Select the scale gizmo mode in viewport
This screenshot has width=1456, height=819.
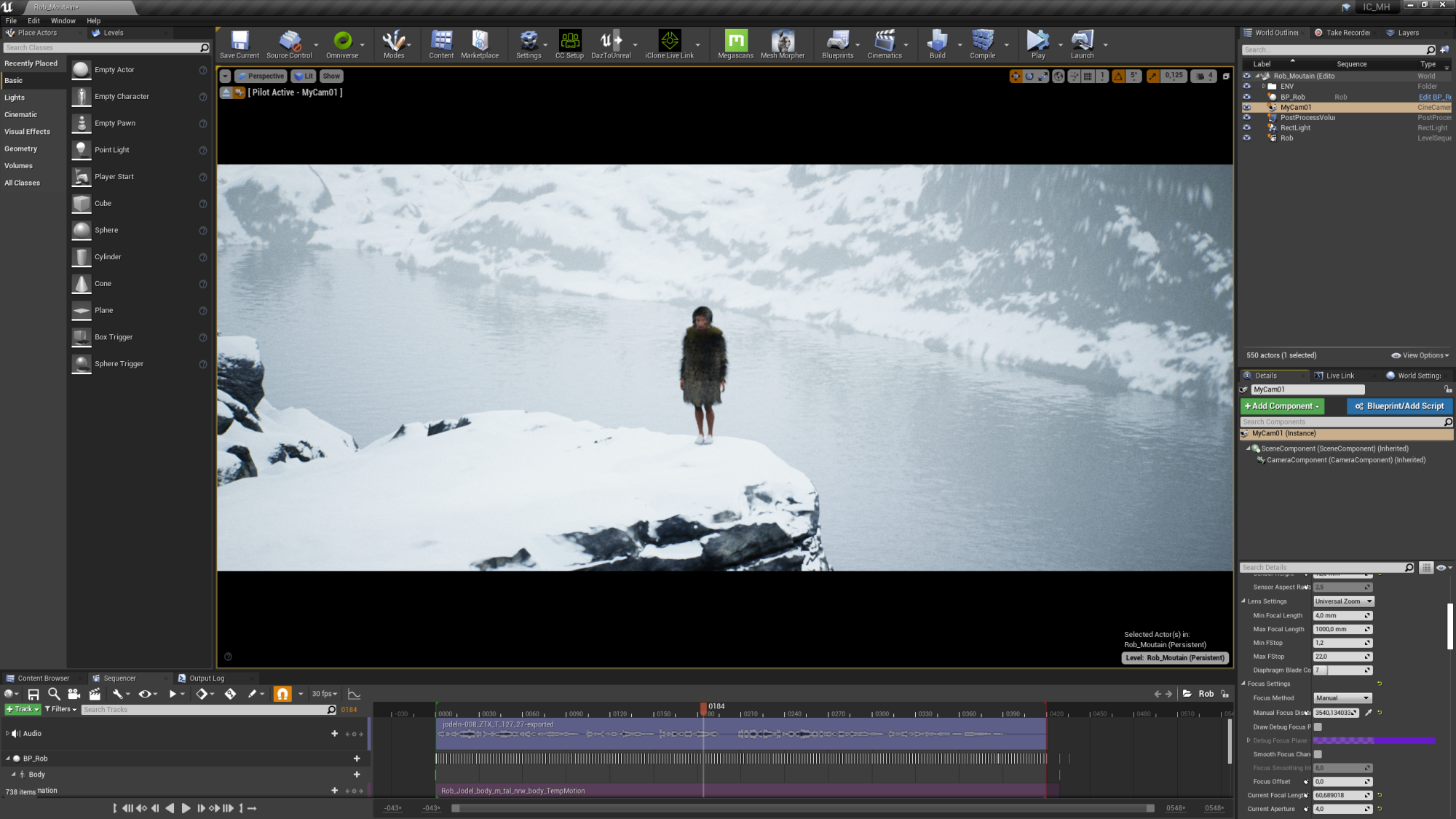point(1043,76)
